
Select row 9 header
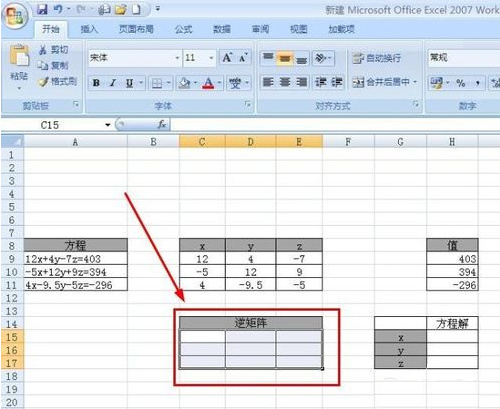click(12, 259)
